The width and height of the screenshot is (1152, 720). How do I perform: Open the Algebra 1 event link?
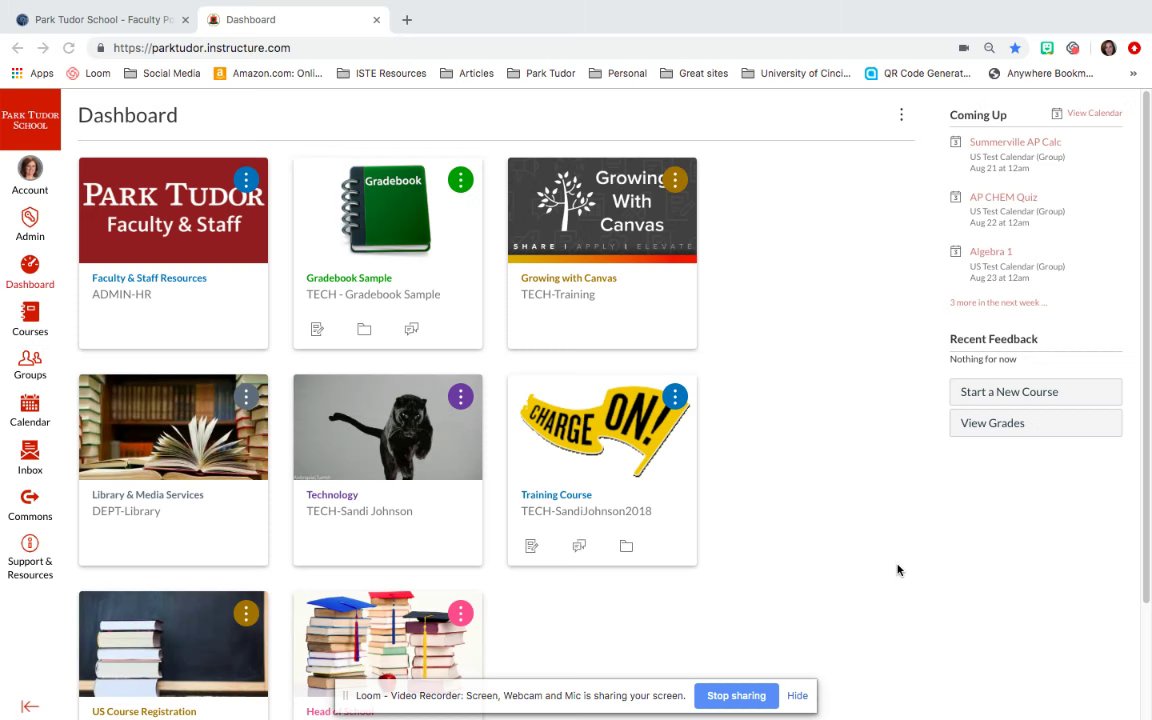990,251
